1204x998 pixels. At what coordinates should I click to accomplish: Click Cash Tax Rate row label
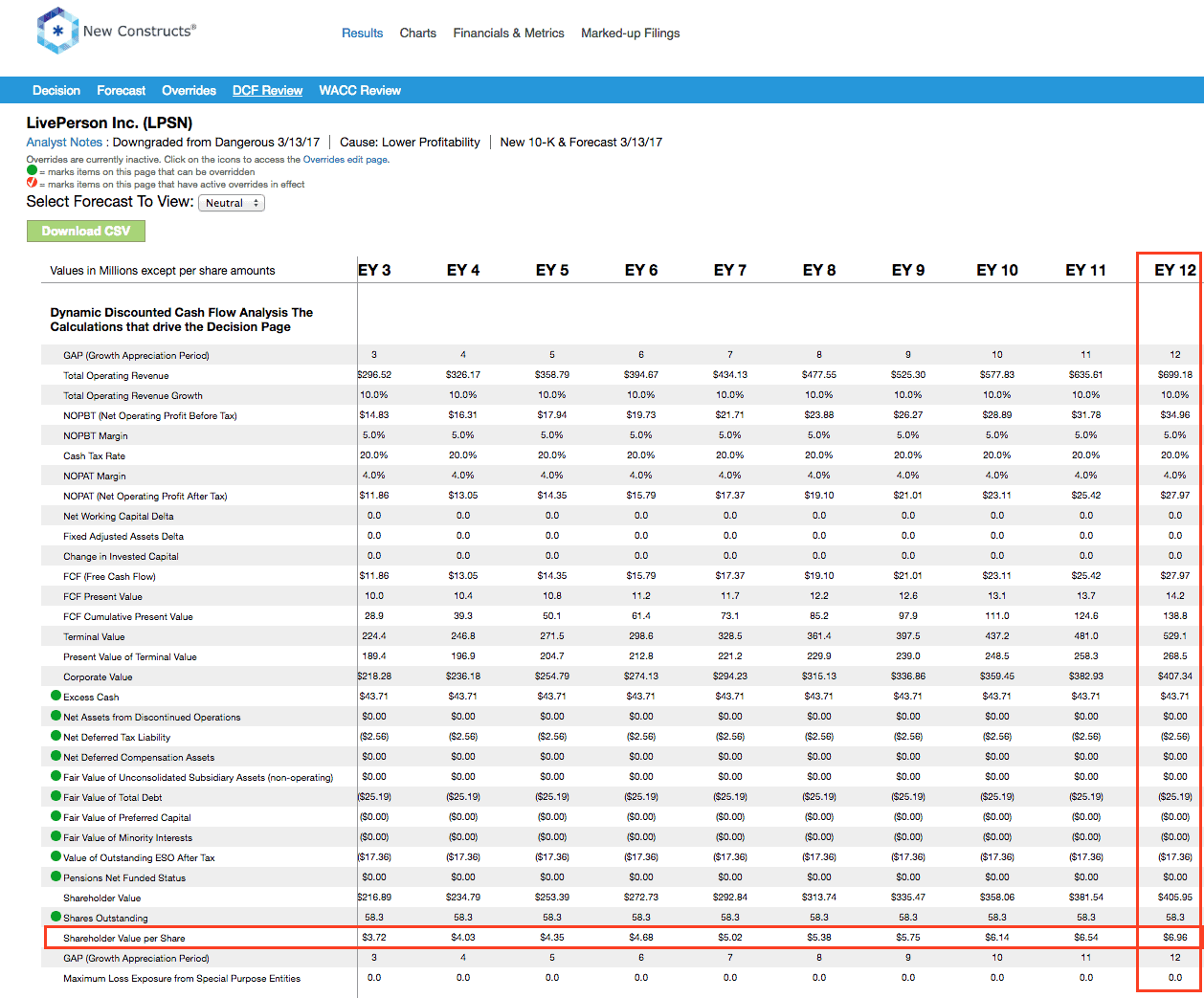(94, 455)
